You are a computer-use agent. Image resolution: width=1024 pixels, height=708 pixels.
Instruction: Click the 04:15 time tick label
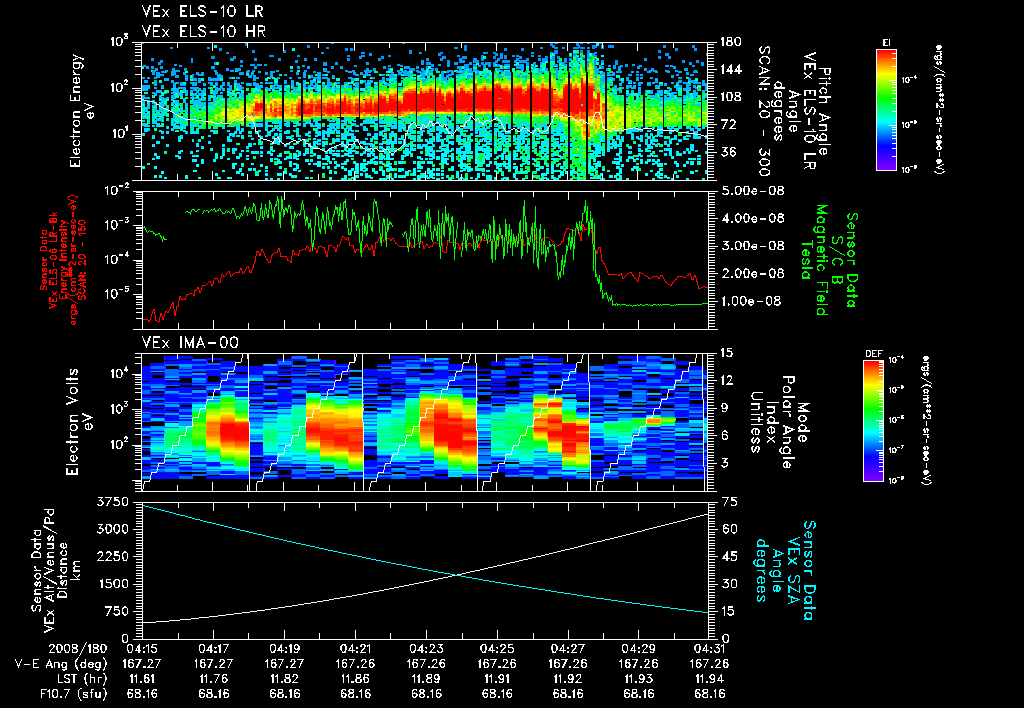[142, 649]
